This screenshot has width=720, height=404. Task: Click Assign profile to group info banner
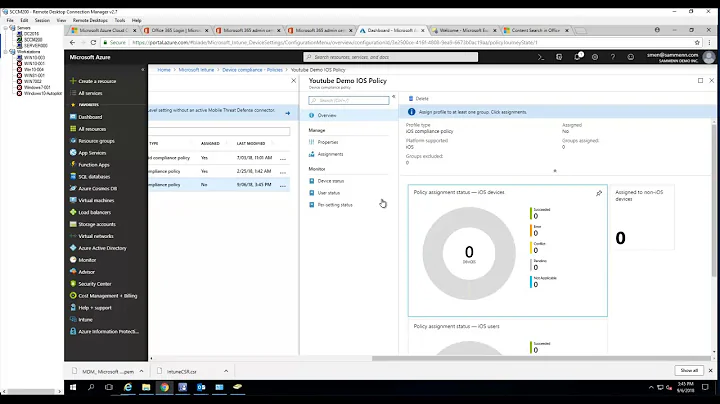pos(557,112)
